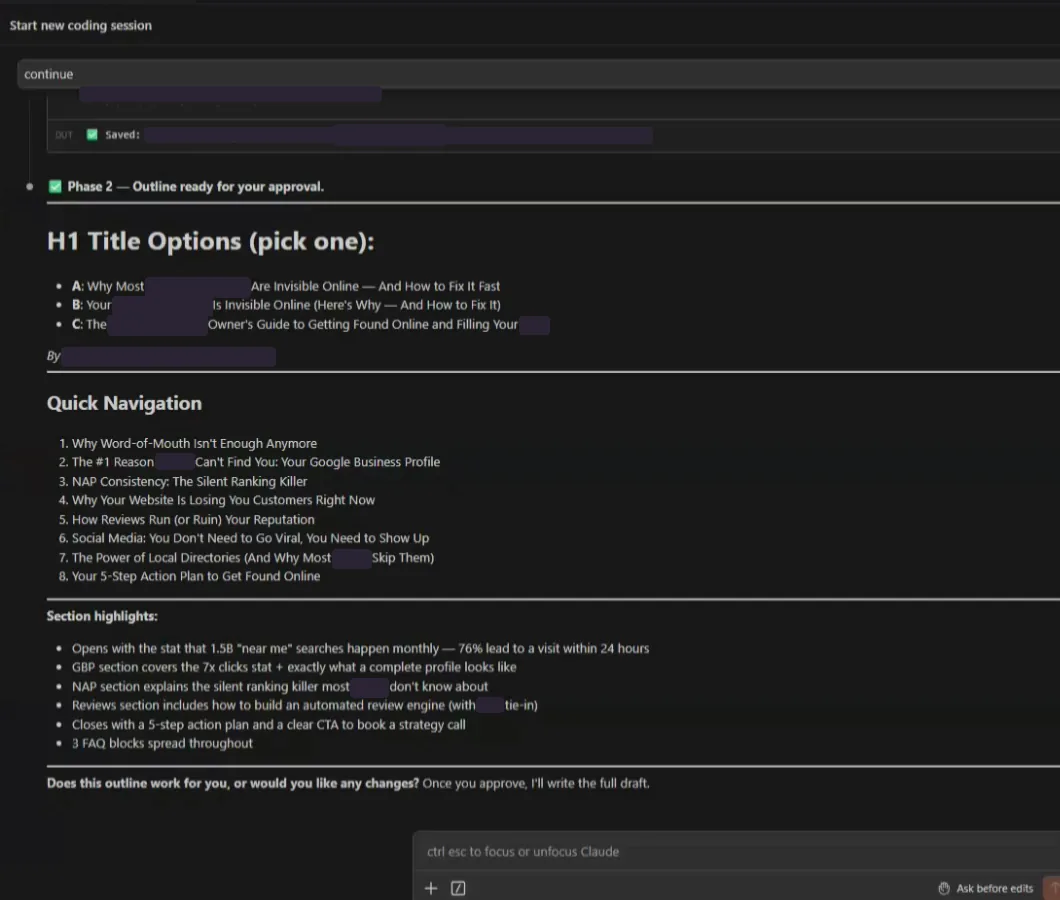Click the 'continue' prompt field
The width and height of the screenshot is (1060, 900).
(x=539, y=74)
